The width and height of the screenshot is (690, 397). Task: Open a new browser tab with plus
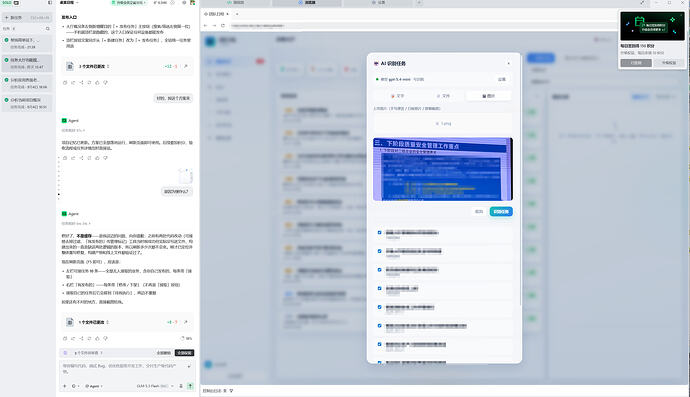[419, 3]
